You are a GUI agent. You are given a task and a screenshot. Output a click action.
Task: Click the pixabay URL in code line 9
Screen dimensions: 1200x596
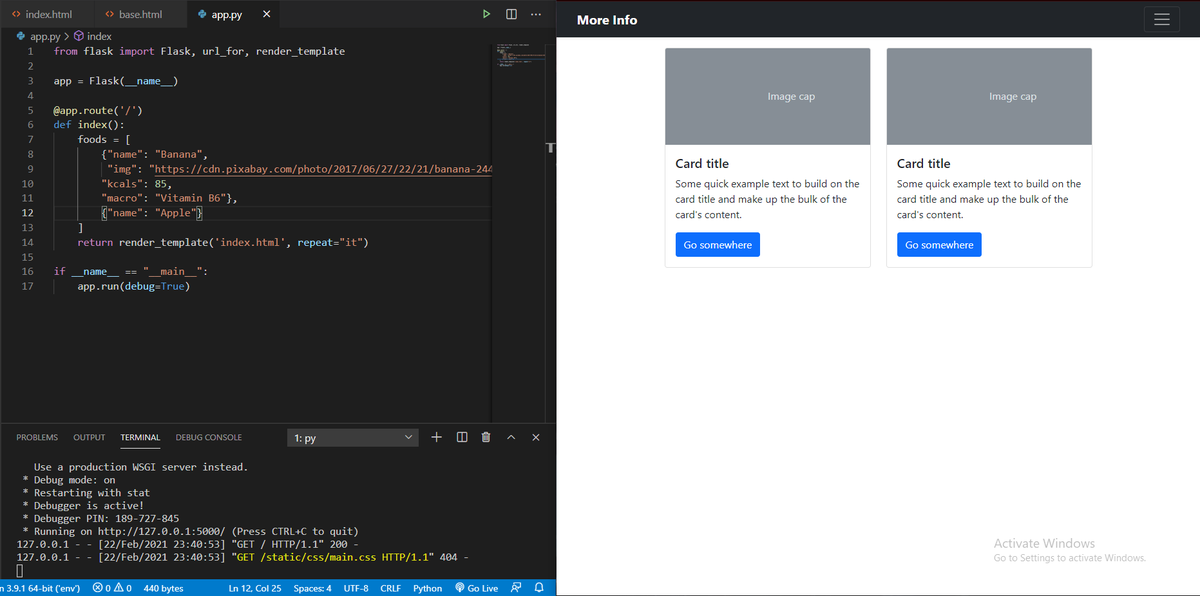point(324,169)
